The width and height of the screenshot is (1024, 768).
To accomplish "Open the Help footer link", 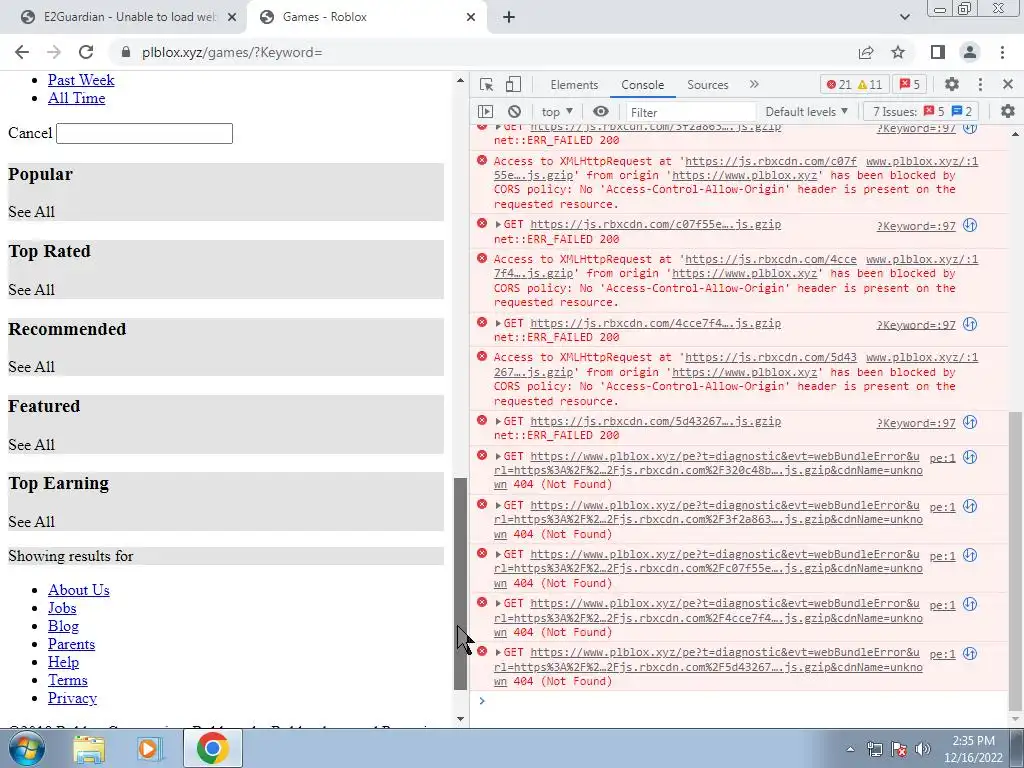I will coord(63,662).
